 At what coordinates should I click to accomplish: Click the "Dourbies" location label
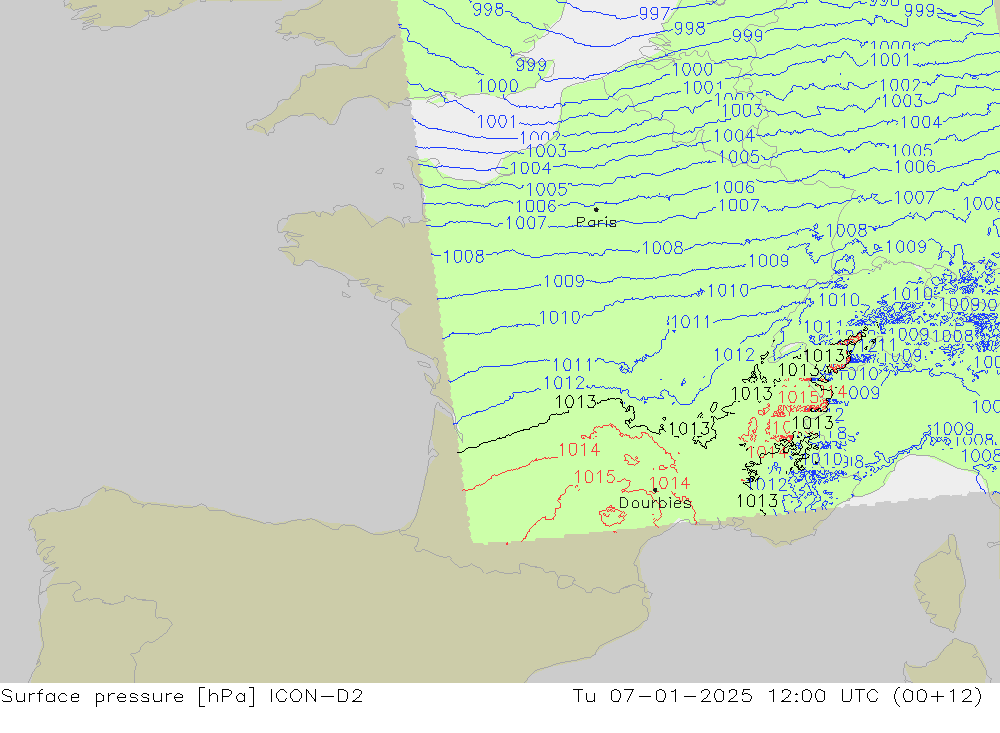[655, 503]
